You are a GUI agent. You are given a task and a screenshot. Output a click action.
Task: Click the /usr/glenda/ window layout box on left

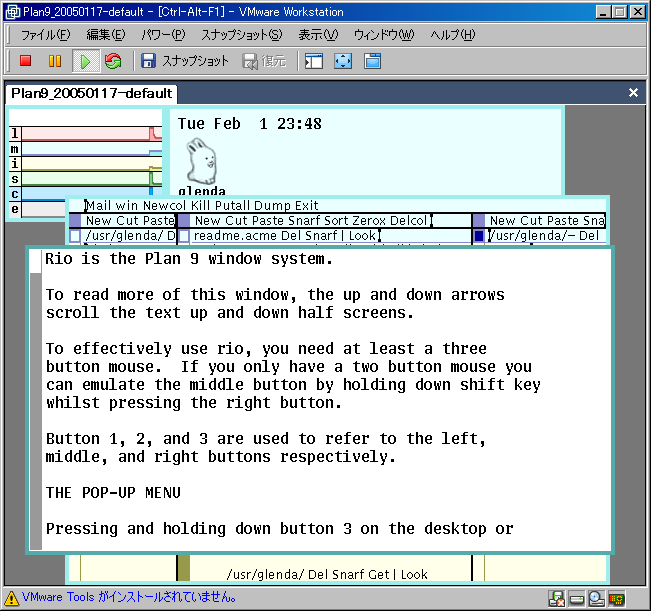75,236
